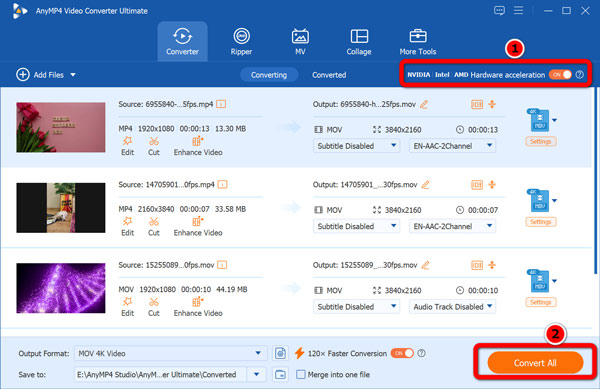
Task: Check Merge into one file
Action: point(301,374)
